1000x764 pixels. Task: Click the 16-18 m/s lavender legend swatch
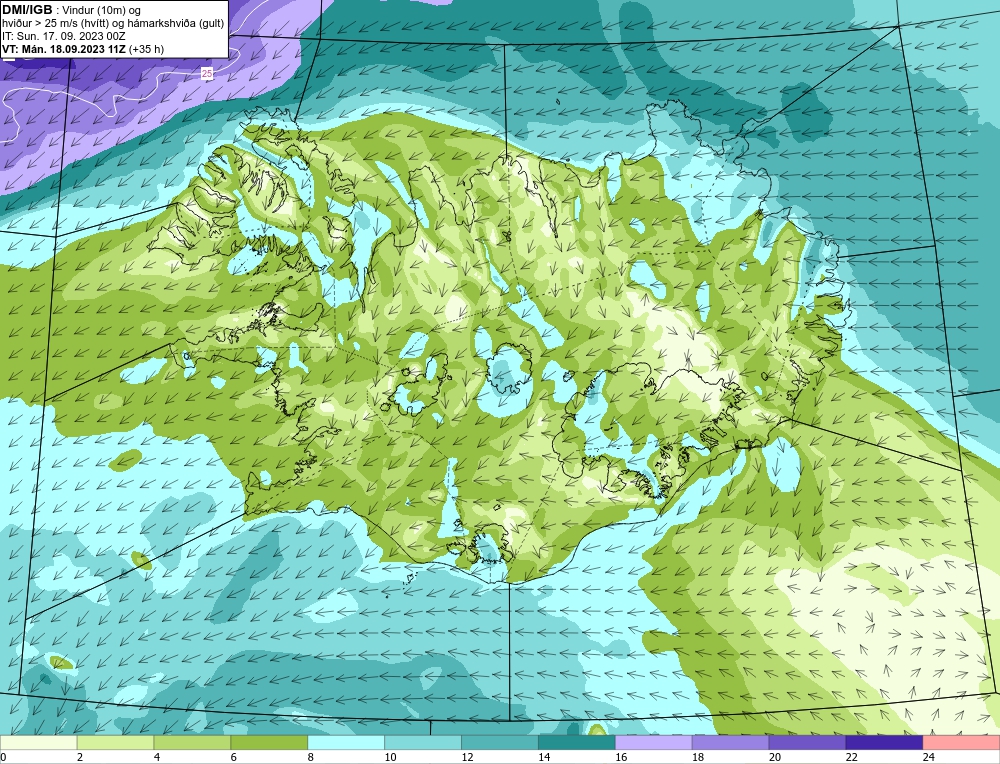click(x=654, y=743)
